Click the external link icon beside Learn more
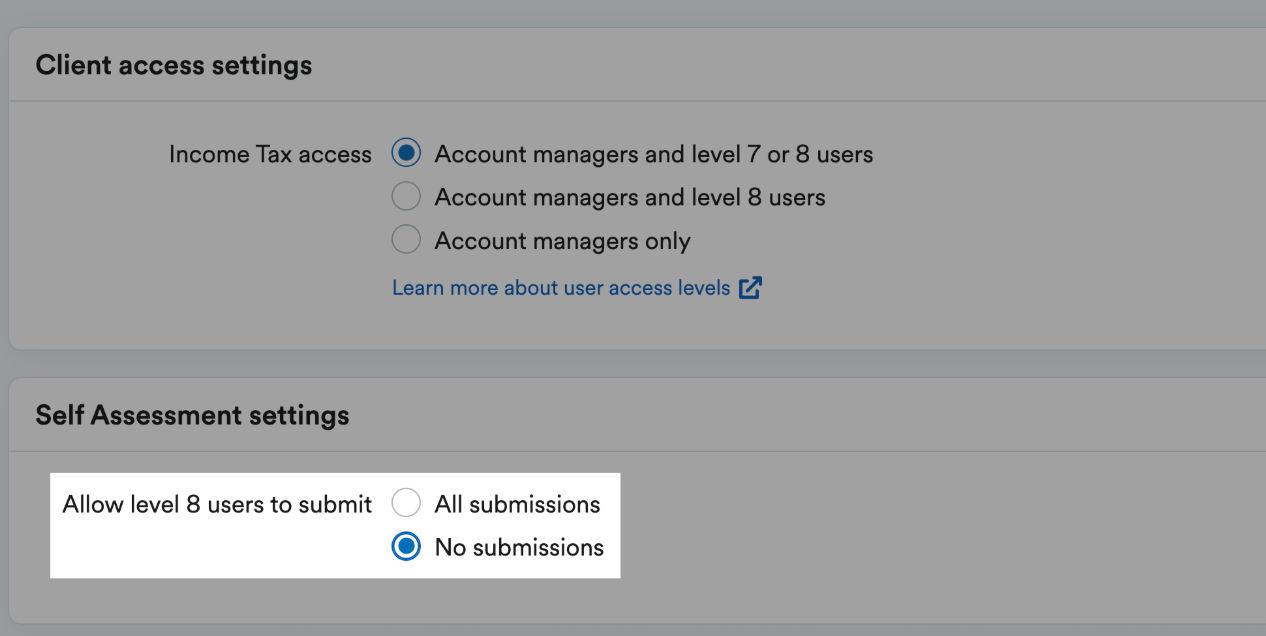Screen dimensions: 1266x636 point(750,288)
